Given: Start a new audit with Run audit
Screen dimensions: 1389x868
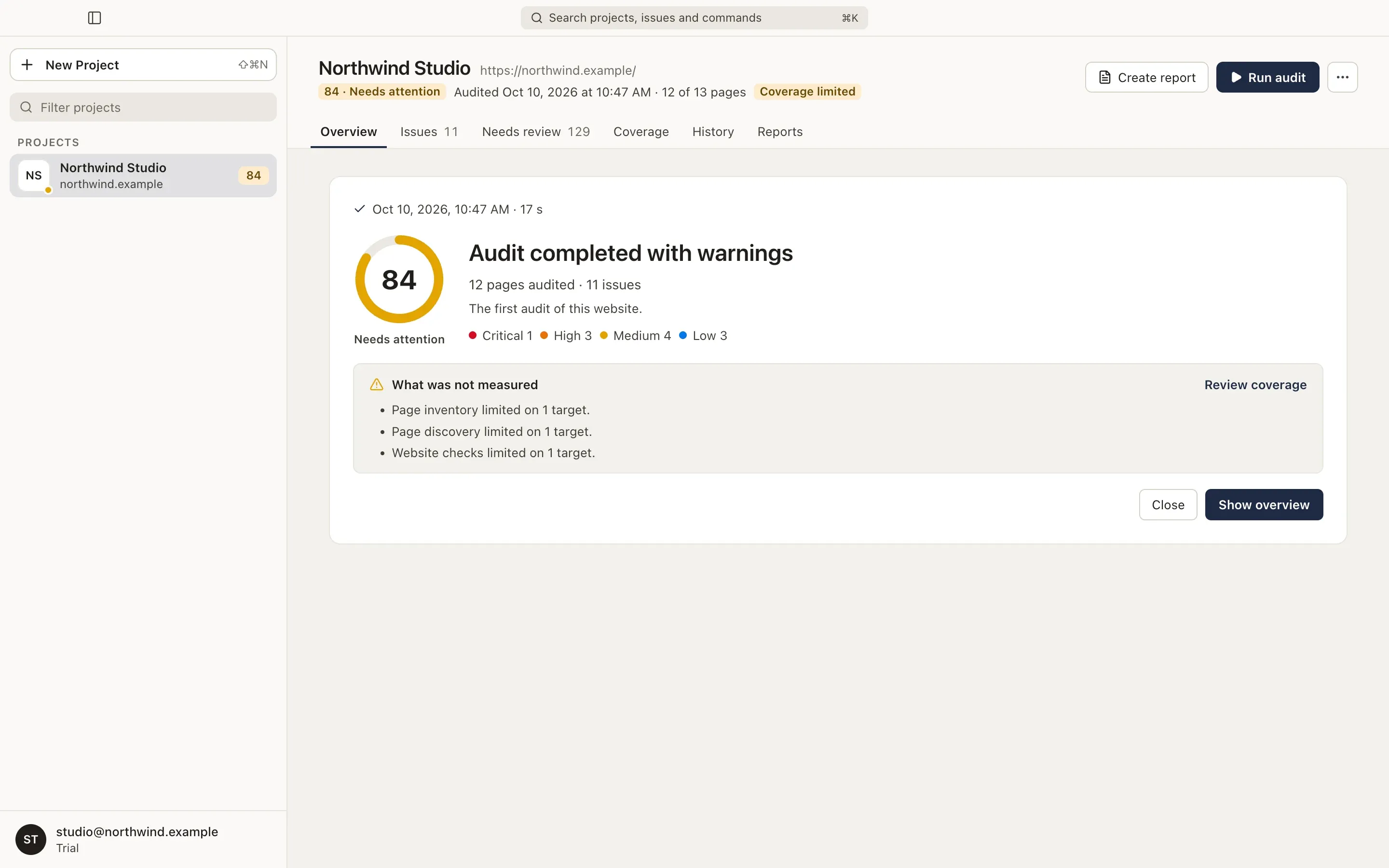Looking at the screenshot, I should tap(1267, 77).
